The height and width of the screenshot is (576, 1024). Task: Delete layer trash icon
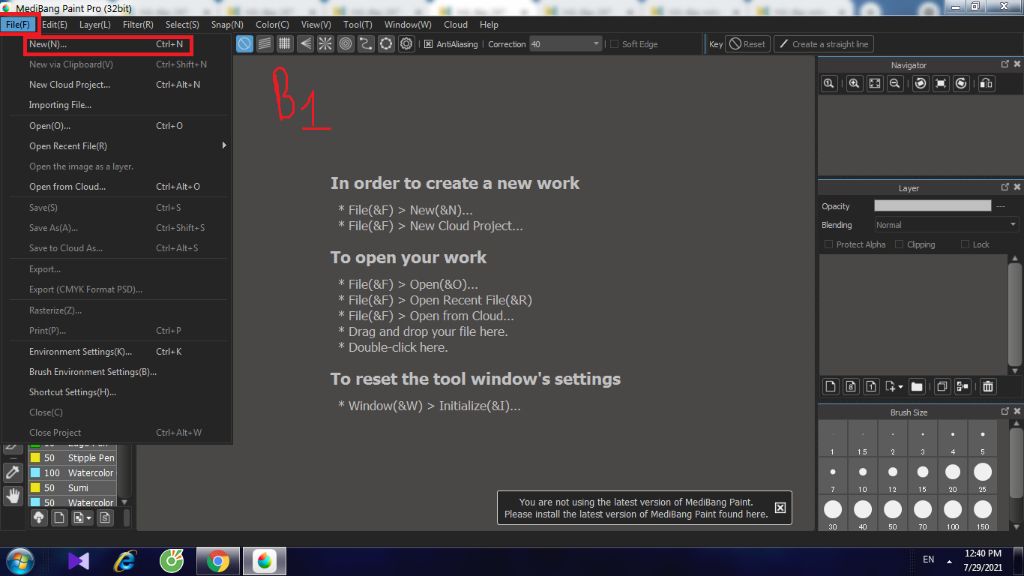click(987, 387)
